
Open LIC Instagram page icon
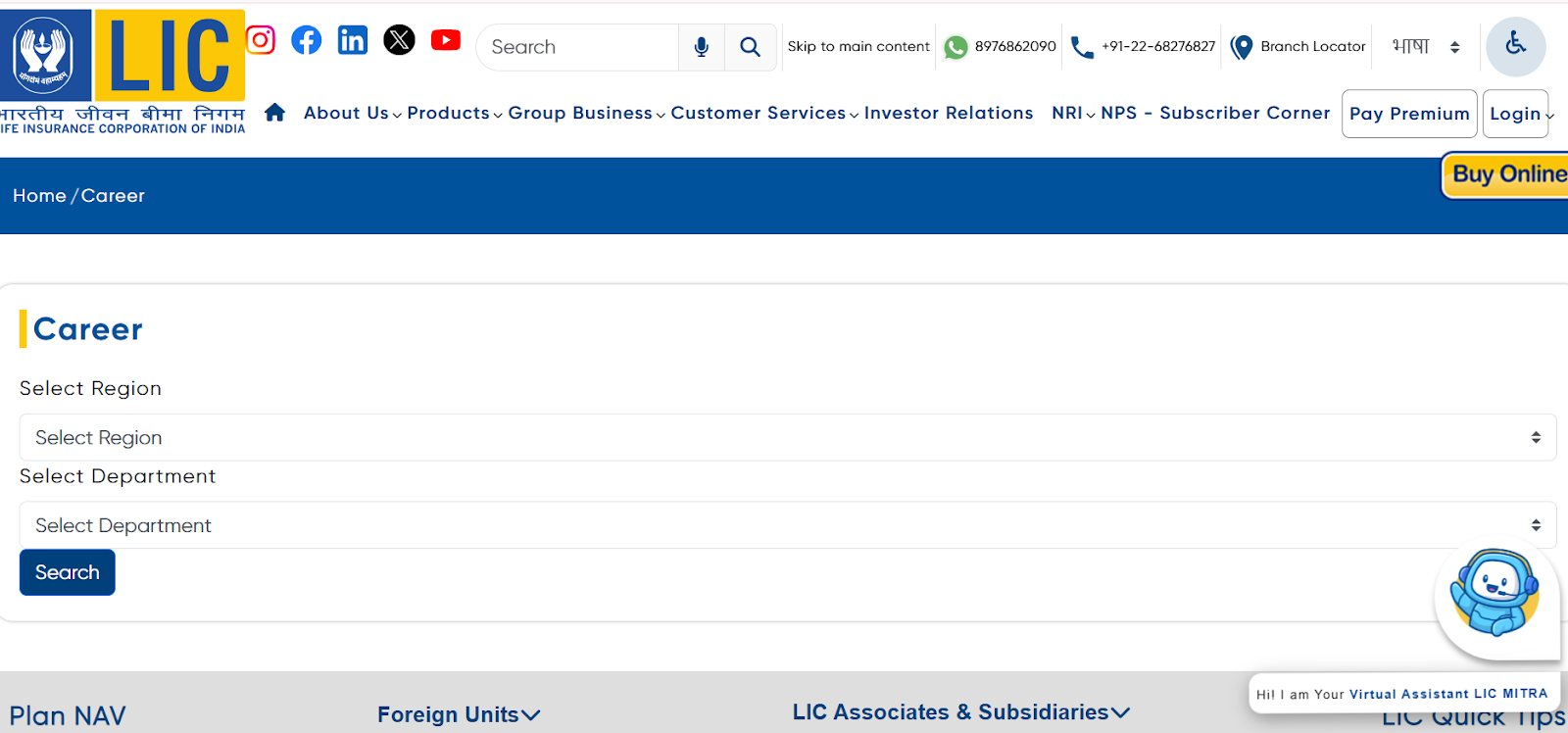260,40
